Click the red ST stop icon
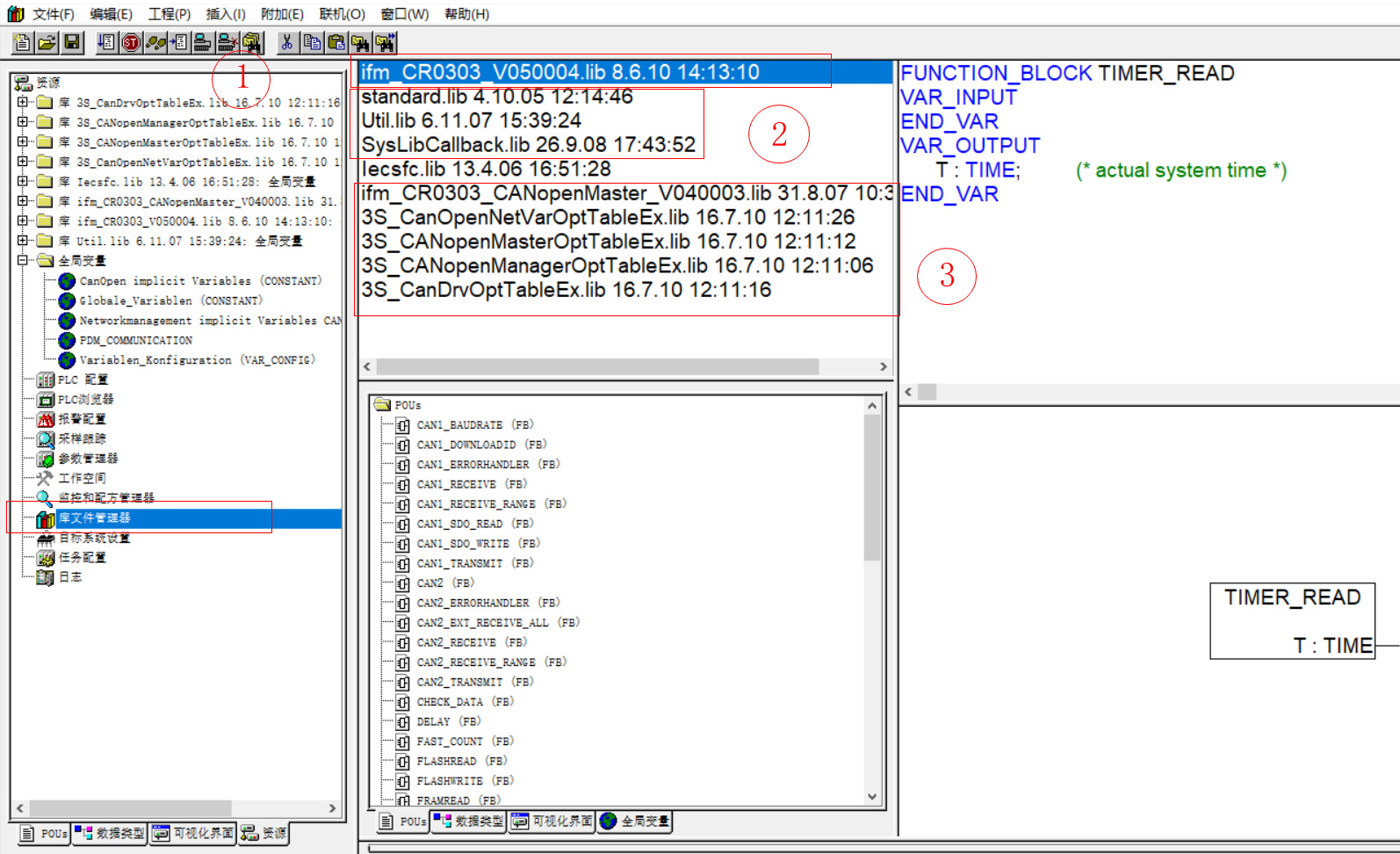The width and height of the screenshot is (1400, 854). (131, 42)
